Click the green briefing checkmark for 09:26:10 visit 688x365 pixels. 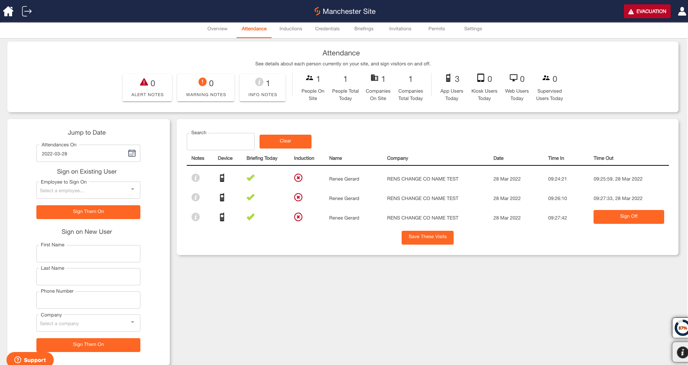pos(251,197)
